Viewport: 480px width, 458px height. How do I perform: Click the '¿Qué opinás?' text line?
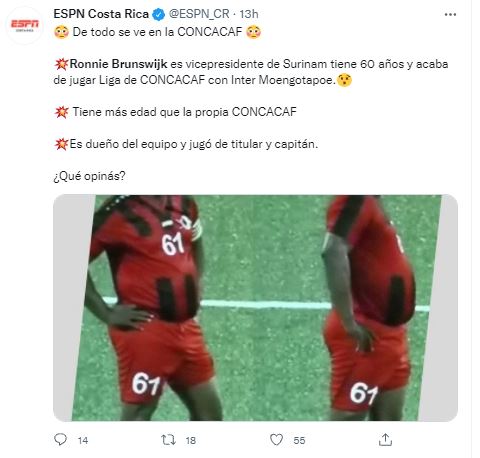[89, 176]
